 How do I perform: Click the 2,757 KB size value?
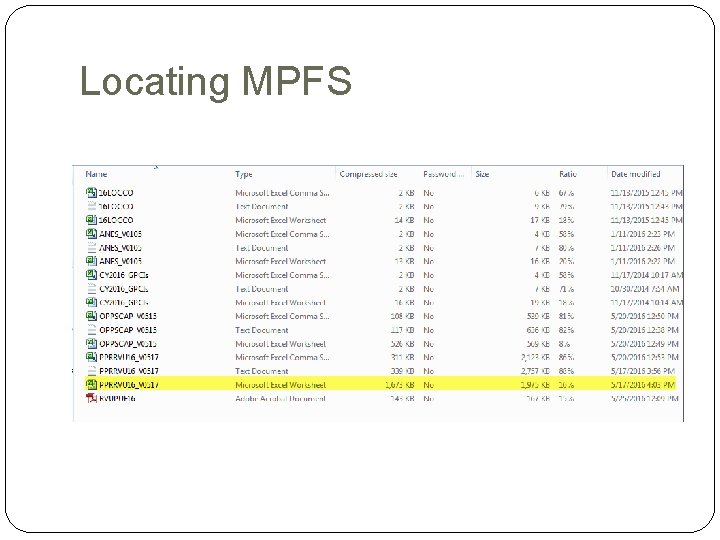[535, 371]
